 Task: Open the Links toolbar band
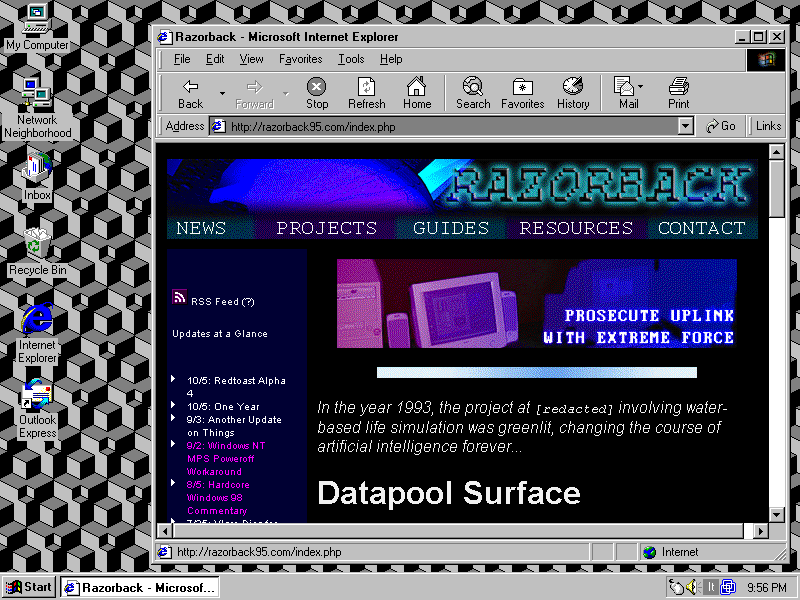coord(768,126)
